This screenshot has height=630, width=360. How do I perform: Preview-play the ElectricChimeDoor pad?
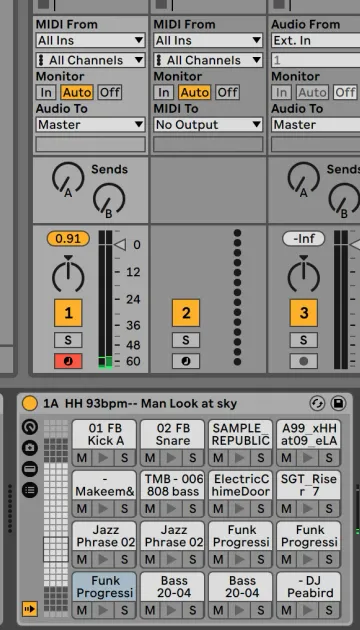pos(240,508)
